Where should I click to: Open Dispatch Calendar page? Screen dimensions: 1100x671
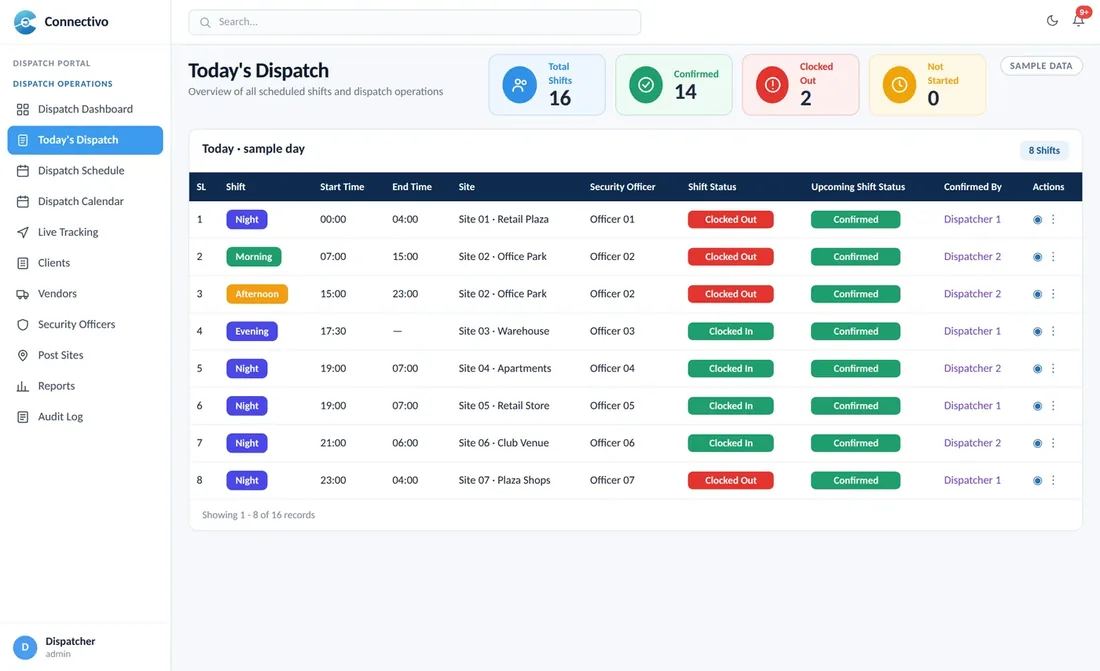pos(85,201)
